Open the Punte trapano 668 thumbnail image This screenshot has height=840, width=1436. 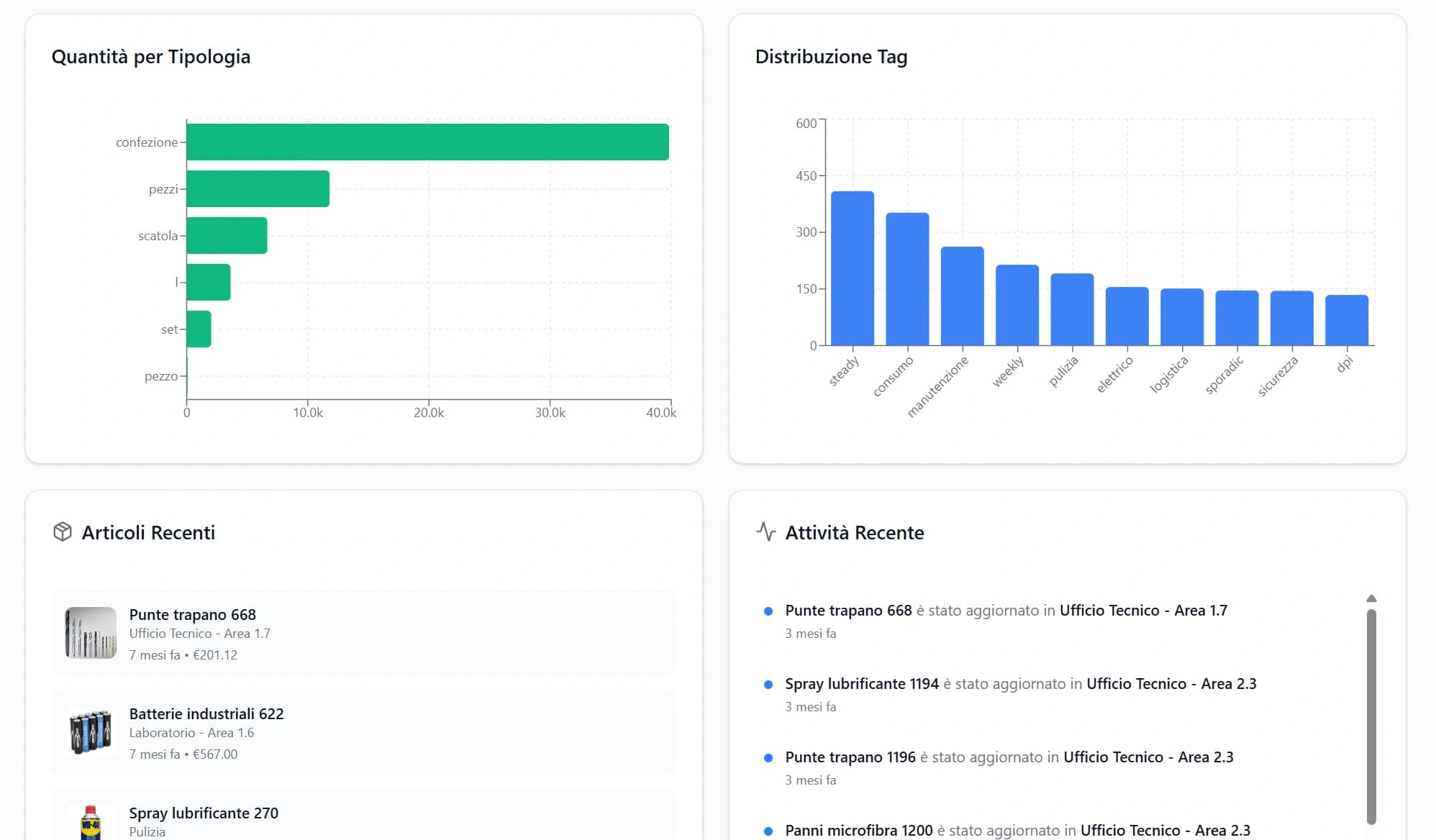click(91, 633)
